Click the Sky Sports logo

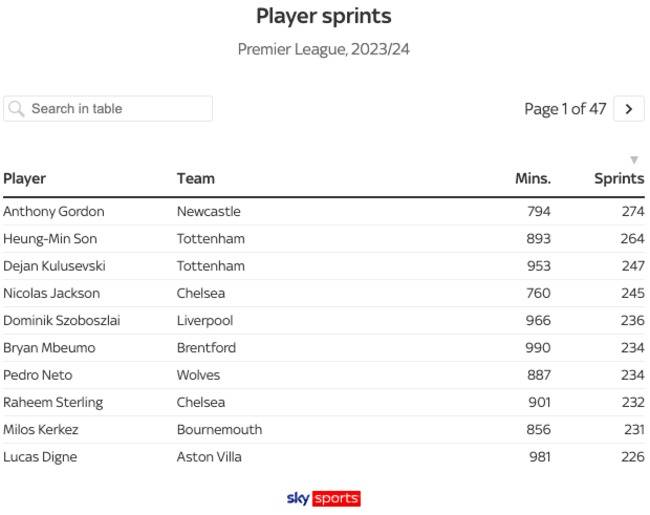click(x=323, y=498)
